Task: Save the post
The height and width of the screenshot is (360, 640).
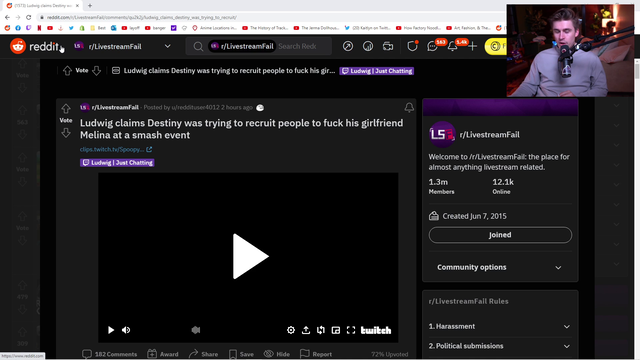Action: tap(241, 354)
